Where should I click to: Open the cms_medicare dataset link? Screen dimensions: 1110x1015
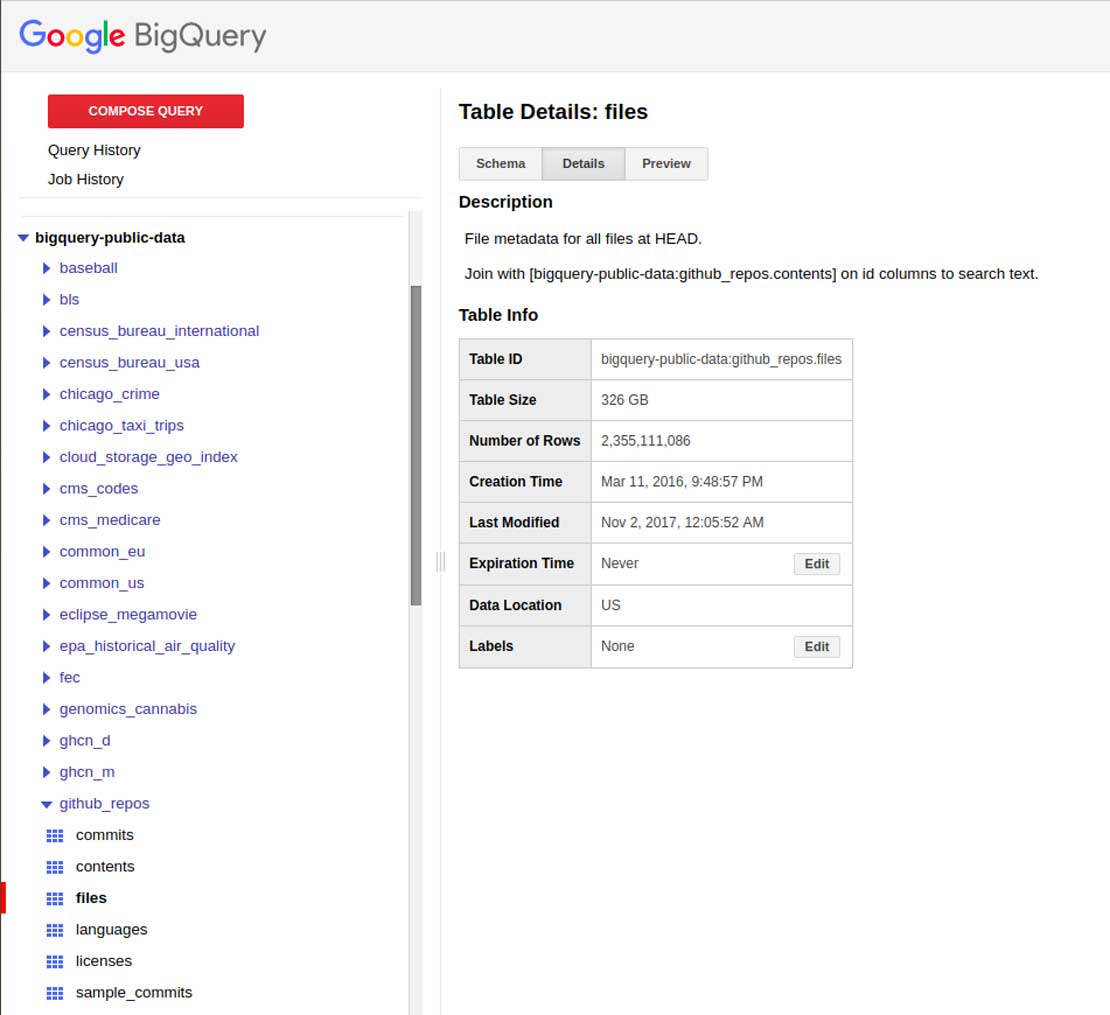[x=110, y=520]
